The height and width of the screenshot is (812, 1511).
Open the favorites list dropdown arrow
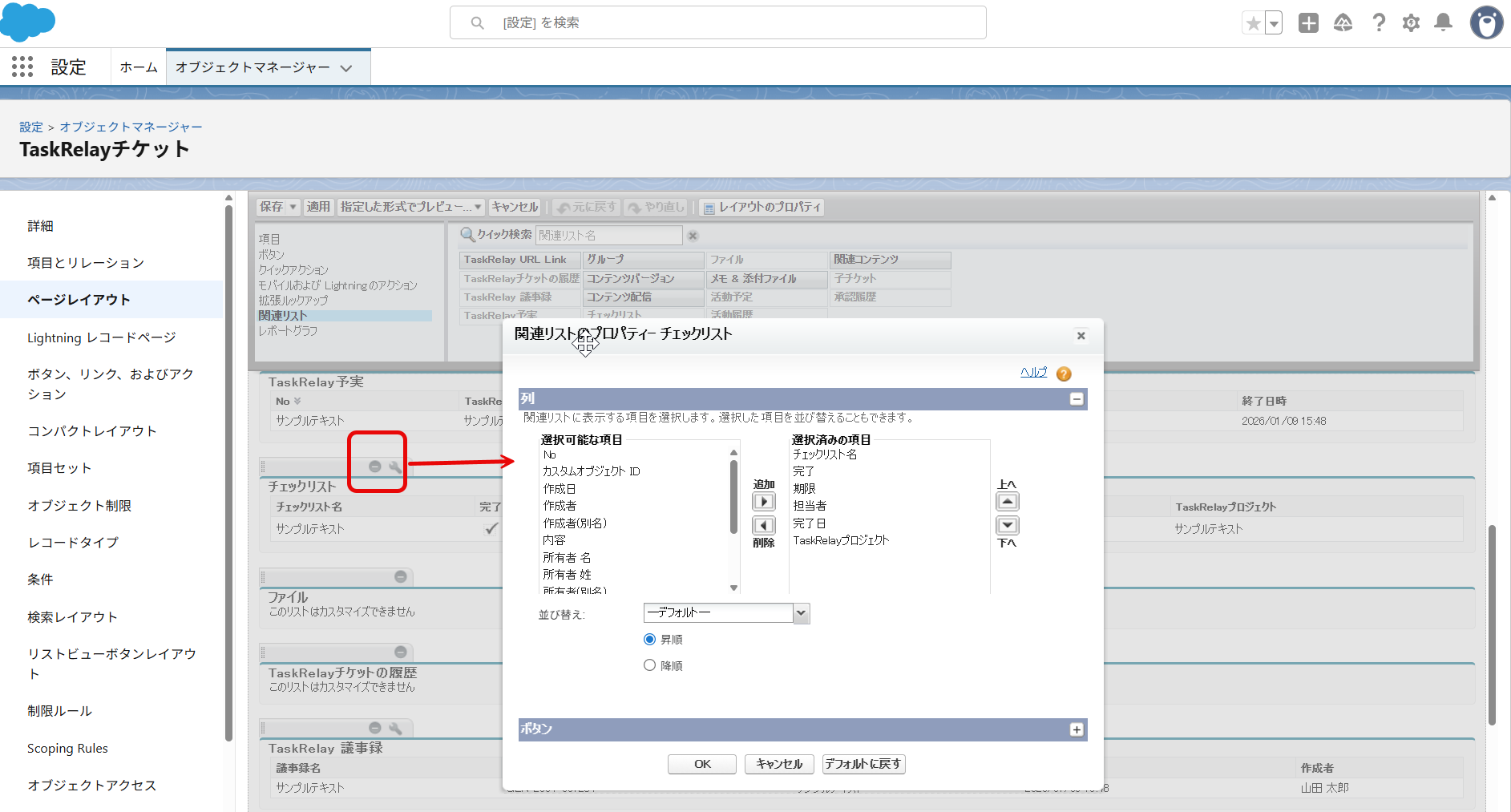point(1274,23)
